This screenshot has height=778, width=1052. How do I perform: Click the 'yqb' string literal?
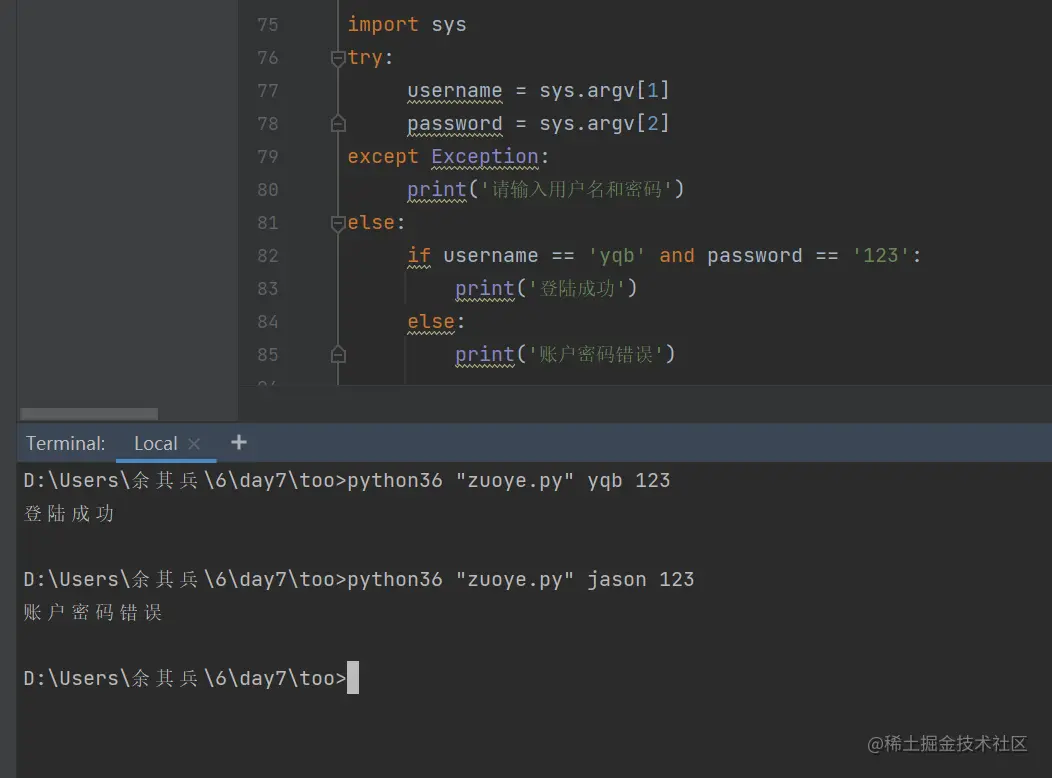[x=617, y=256]
